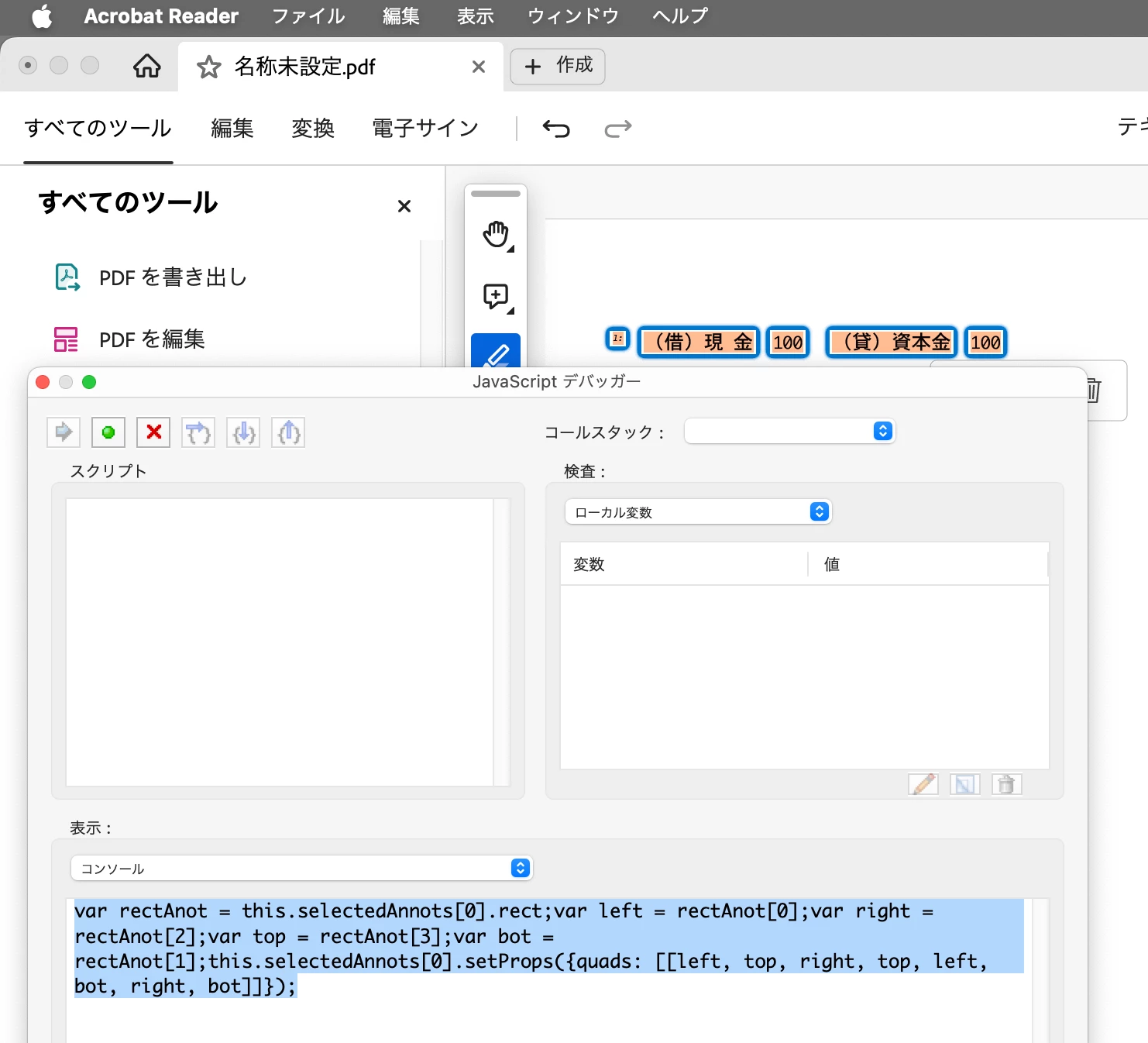The width and height of the screenshot is (1148, 1043).
Task: Open the コンソール view dropdown
Action: click(x=301, y=869)
